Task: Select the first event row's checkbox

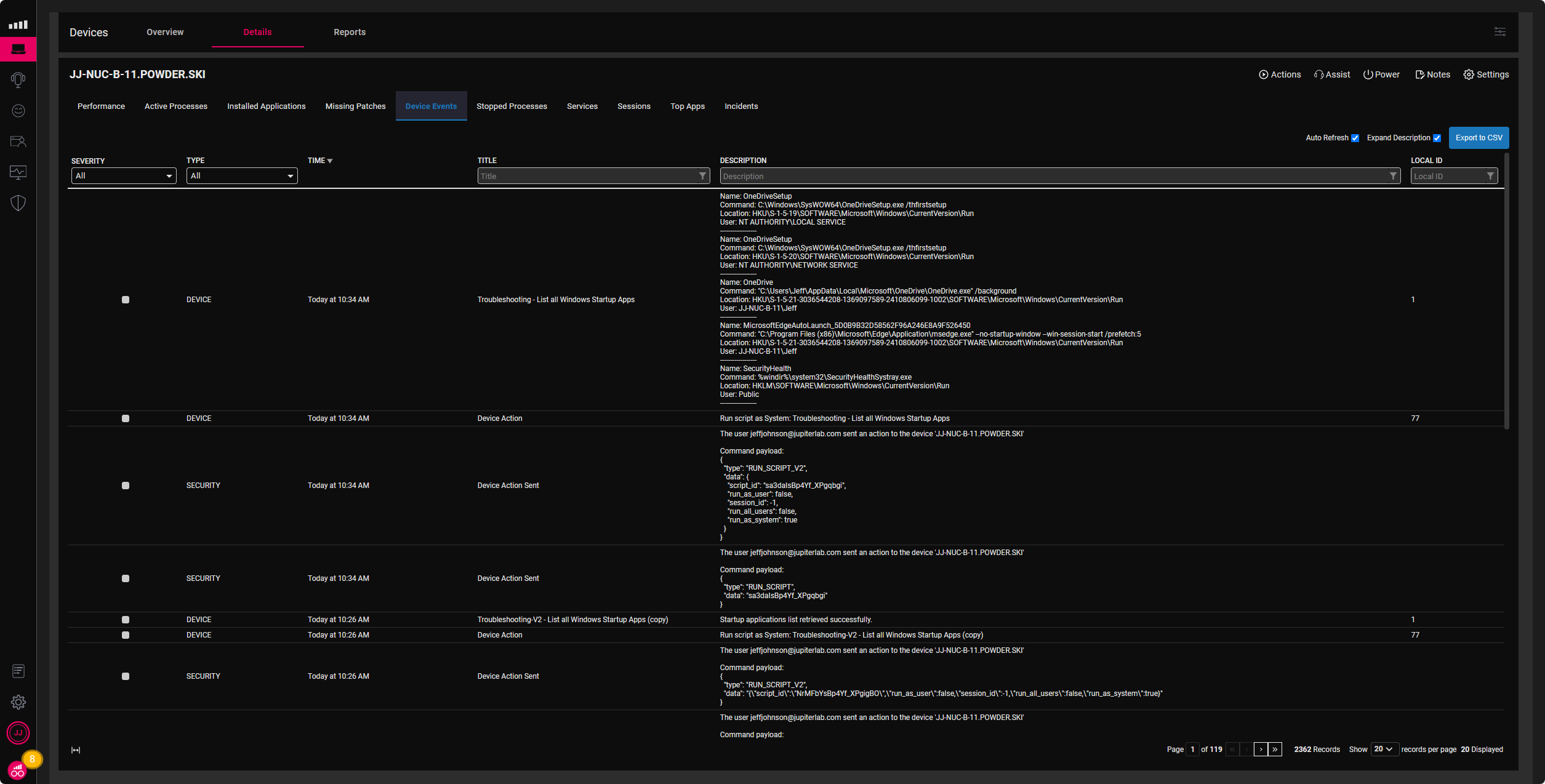Action: [126, 300]
